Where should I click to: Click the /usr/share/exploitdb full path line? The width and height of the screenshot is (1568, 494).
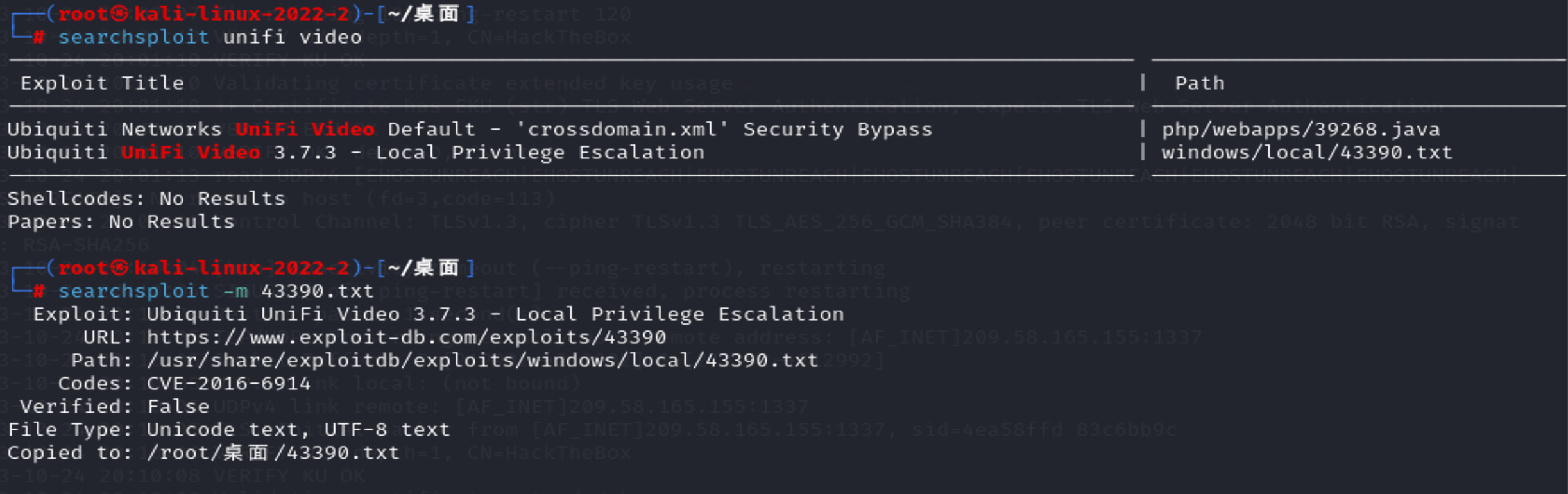pyautogui.click(x=482, y=361)
